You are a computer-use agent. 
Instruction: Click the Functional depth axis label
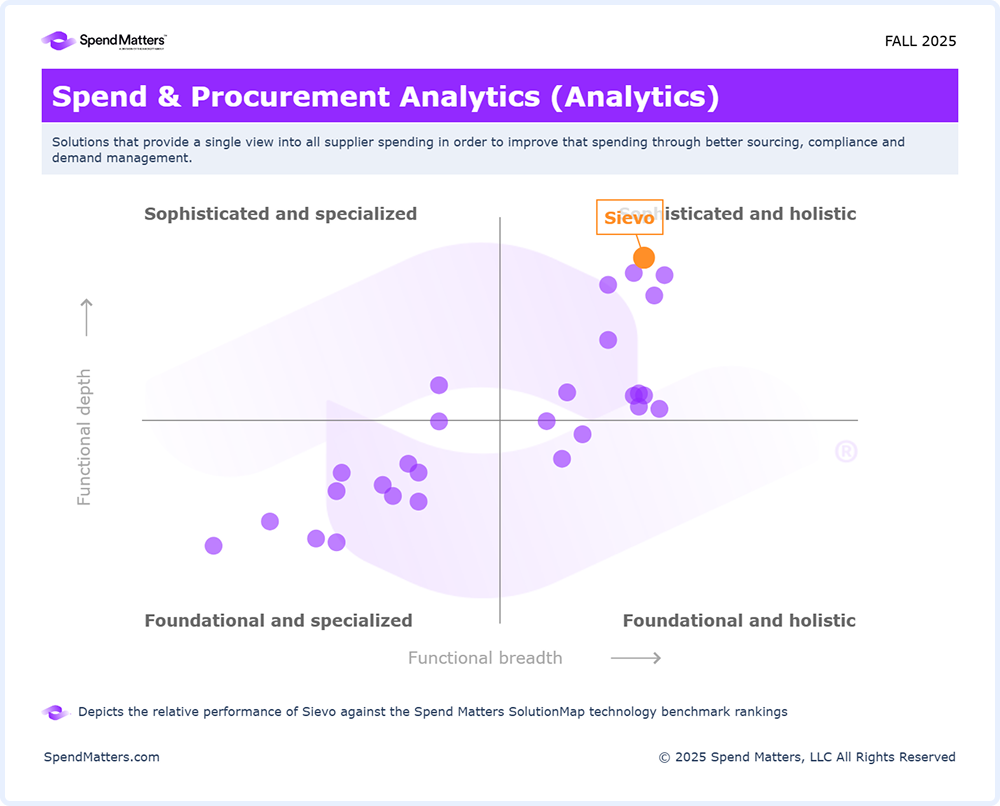tap(85, 437)
